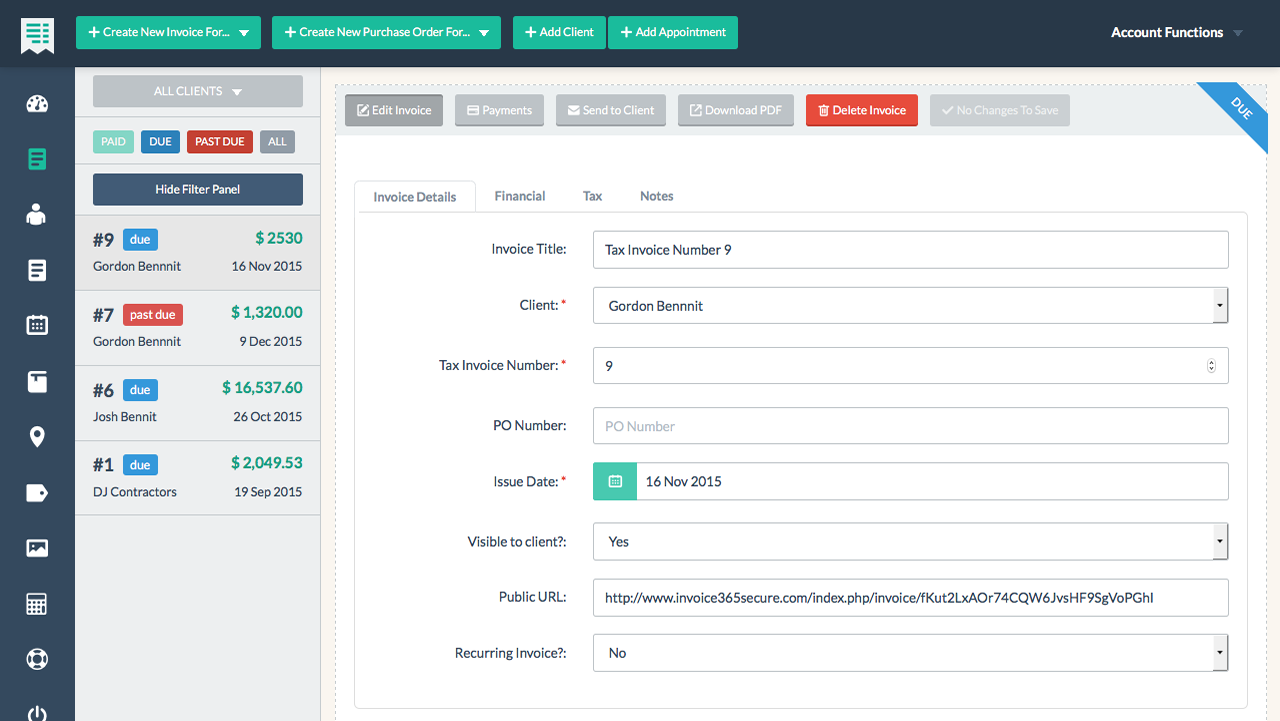The height and width of the screenshot is (721, 1280).
Task: Open the Calendar icon in the sidebar
Action: coord(36,324)
